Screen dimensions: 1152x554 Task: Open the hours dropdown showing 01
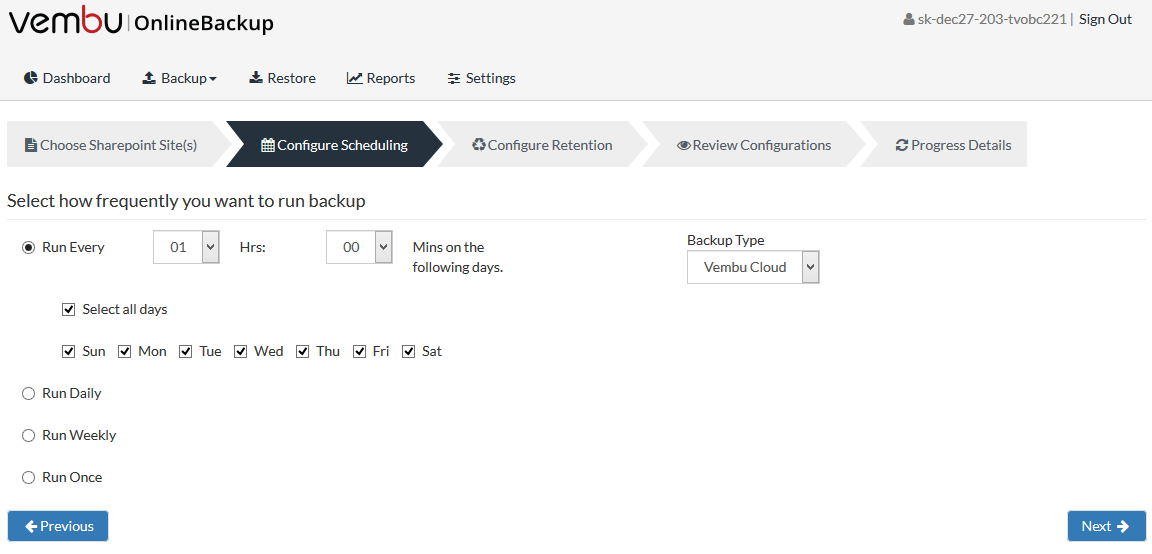tap(187, 248)
